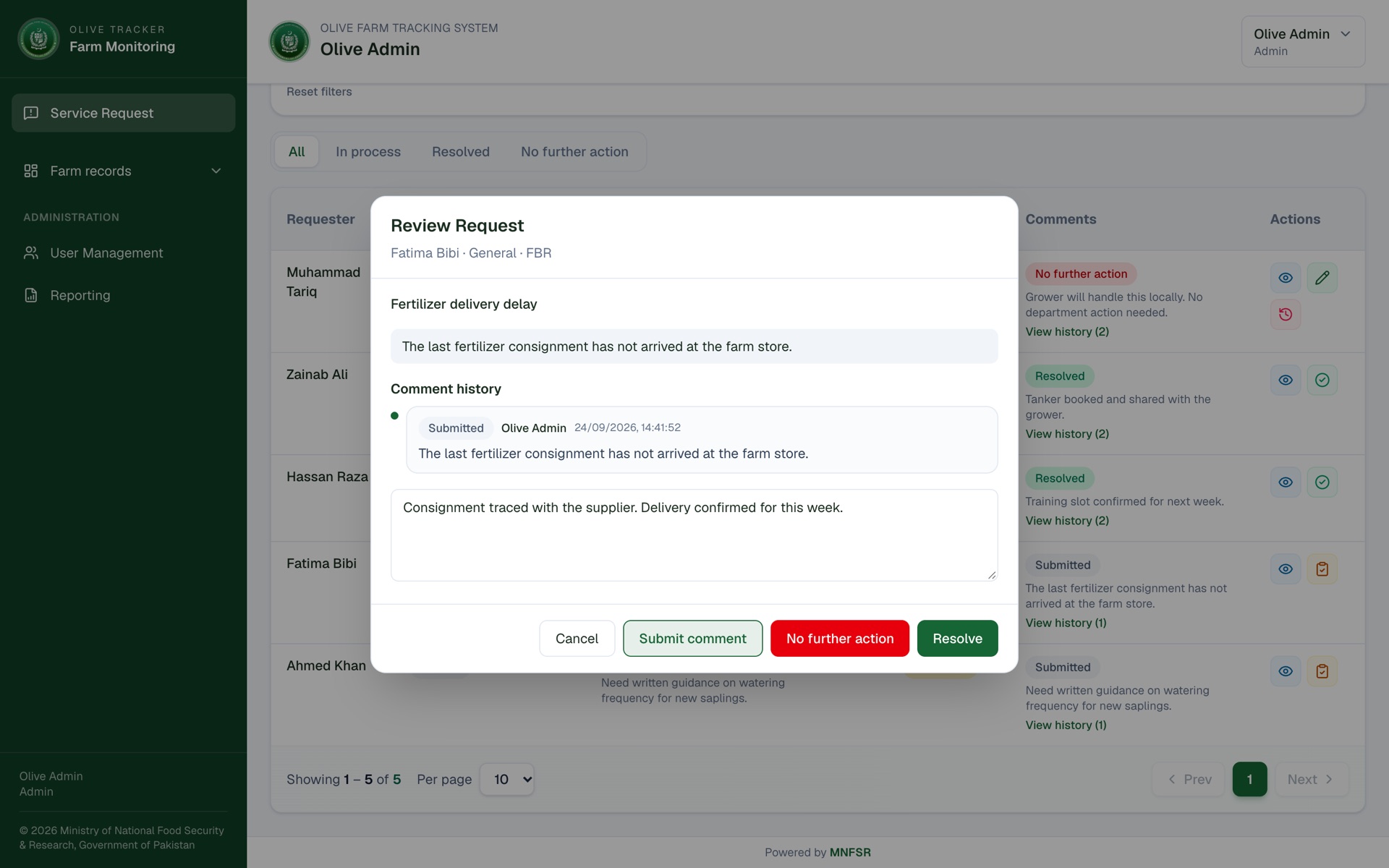
Task: Open View history (2) for Hassan Raza
Action: click(x=1067, y=520)
